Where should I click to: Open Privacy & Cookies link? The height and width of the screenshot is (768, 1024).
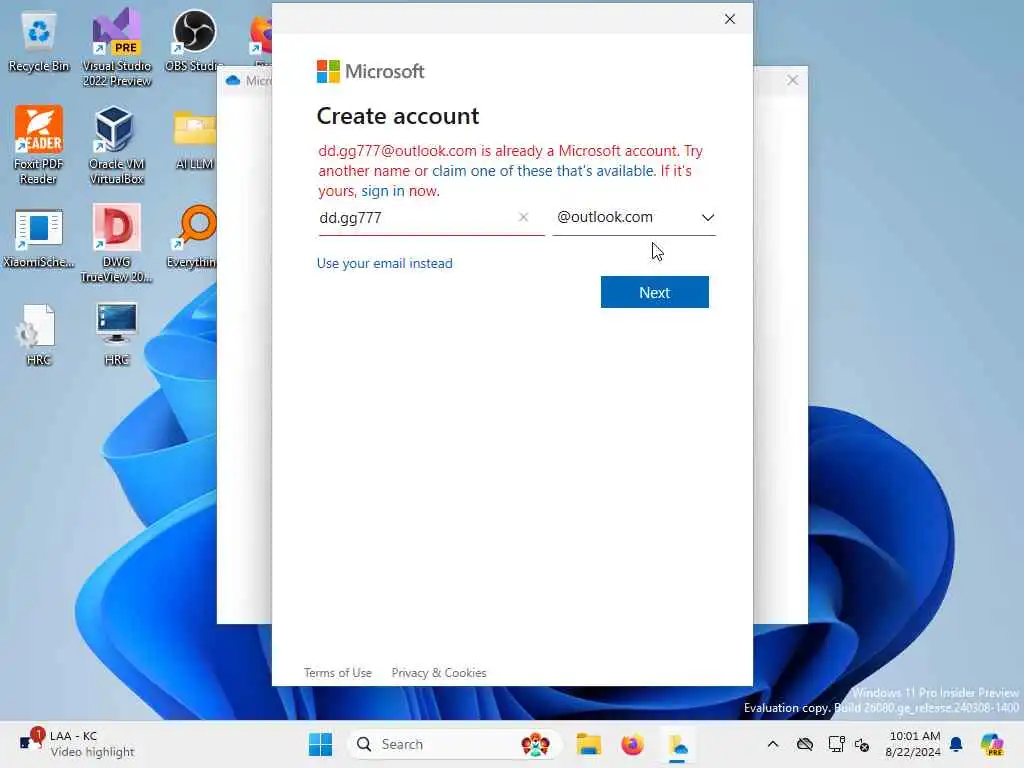click(x=439, y=673)
